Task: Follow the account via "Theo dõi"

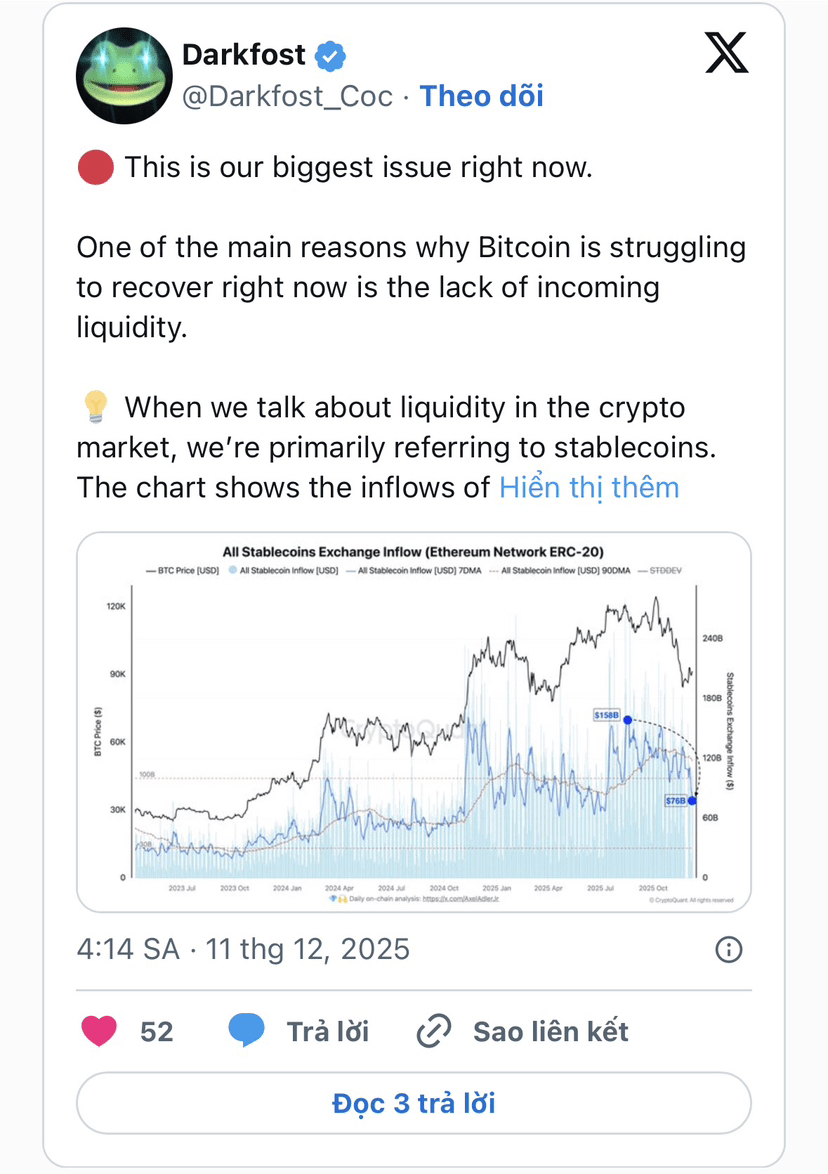Action: point(481,96)
